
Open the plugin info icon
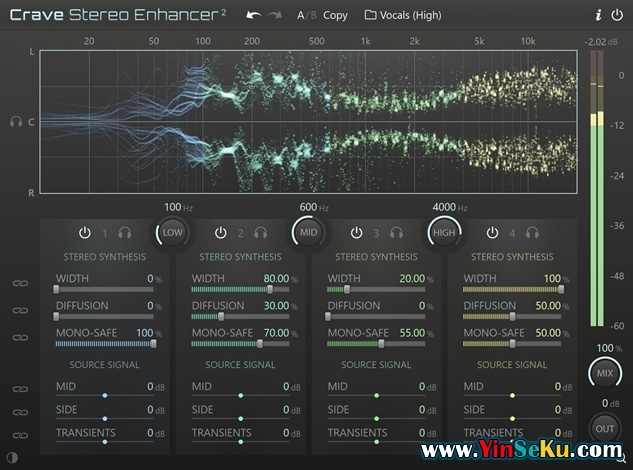click(598, 15)
